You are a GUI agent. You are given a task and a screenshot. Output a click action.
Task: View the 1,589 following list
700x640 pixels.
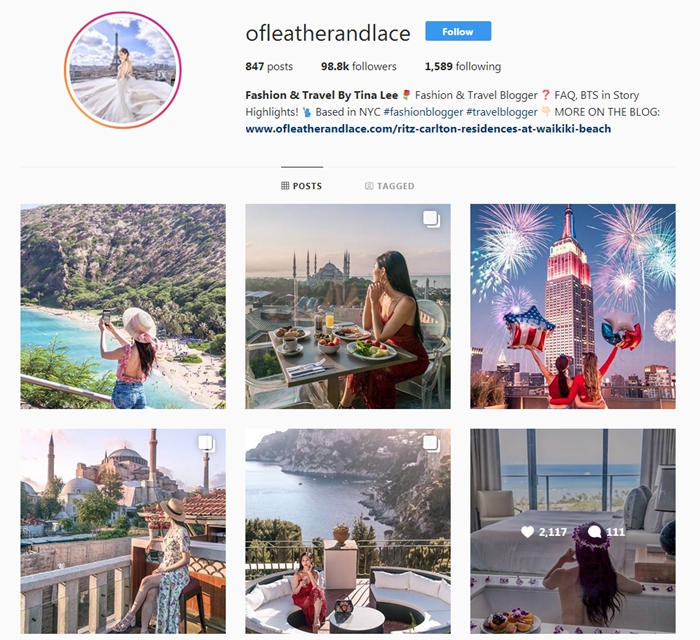coord(462,66)
